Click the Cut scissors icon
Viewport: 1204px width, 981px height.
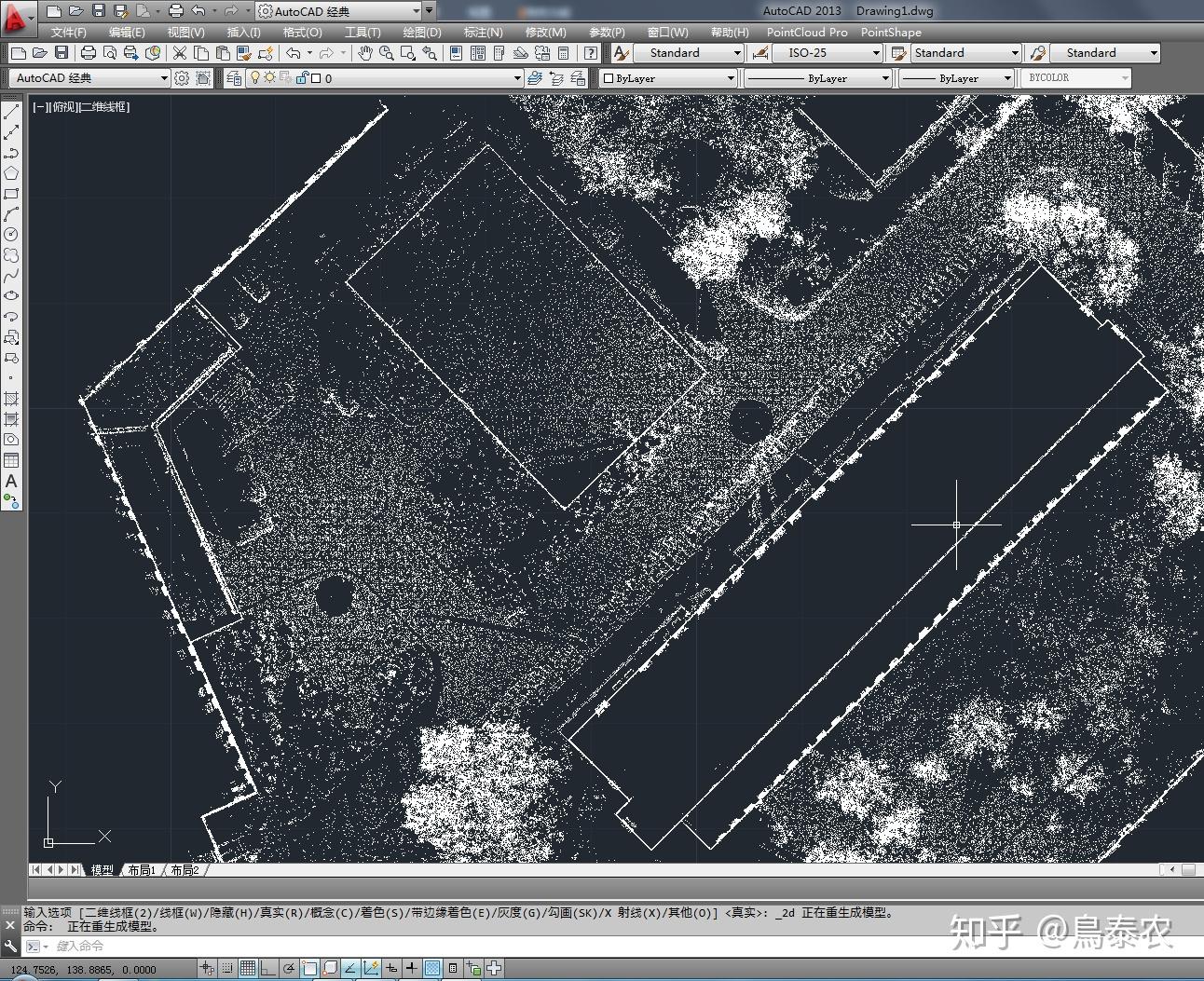point(180,53)
